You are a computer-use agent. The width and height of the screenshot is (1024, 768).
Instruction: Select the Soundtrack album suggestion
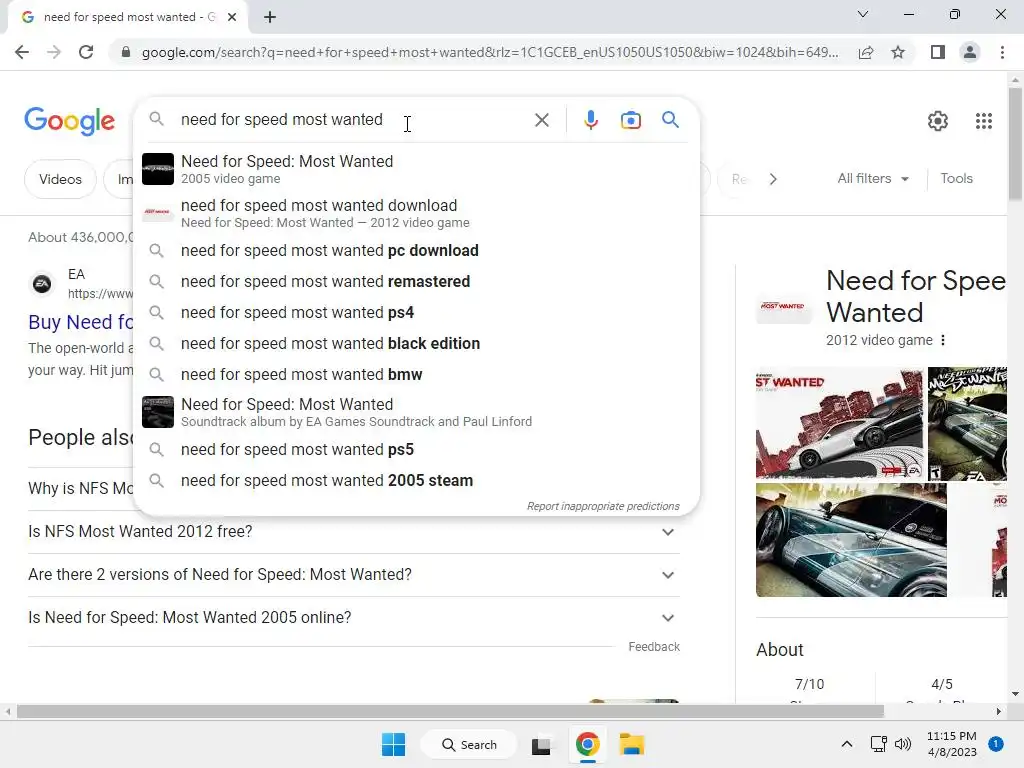click(x=416, y=412)
